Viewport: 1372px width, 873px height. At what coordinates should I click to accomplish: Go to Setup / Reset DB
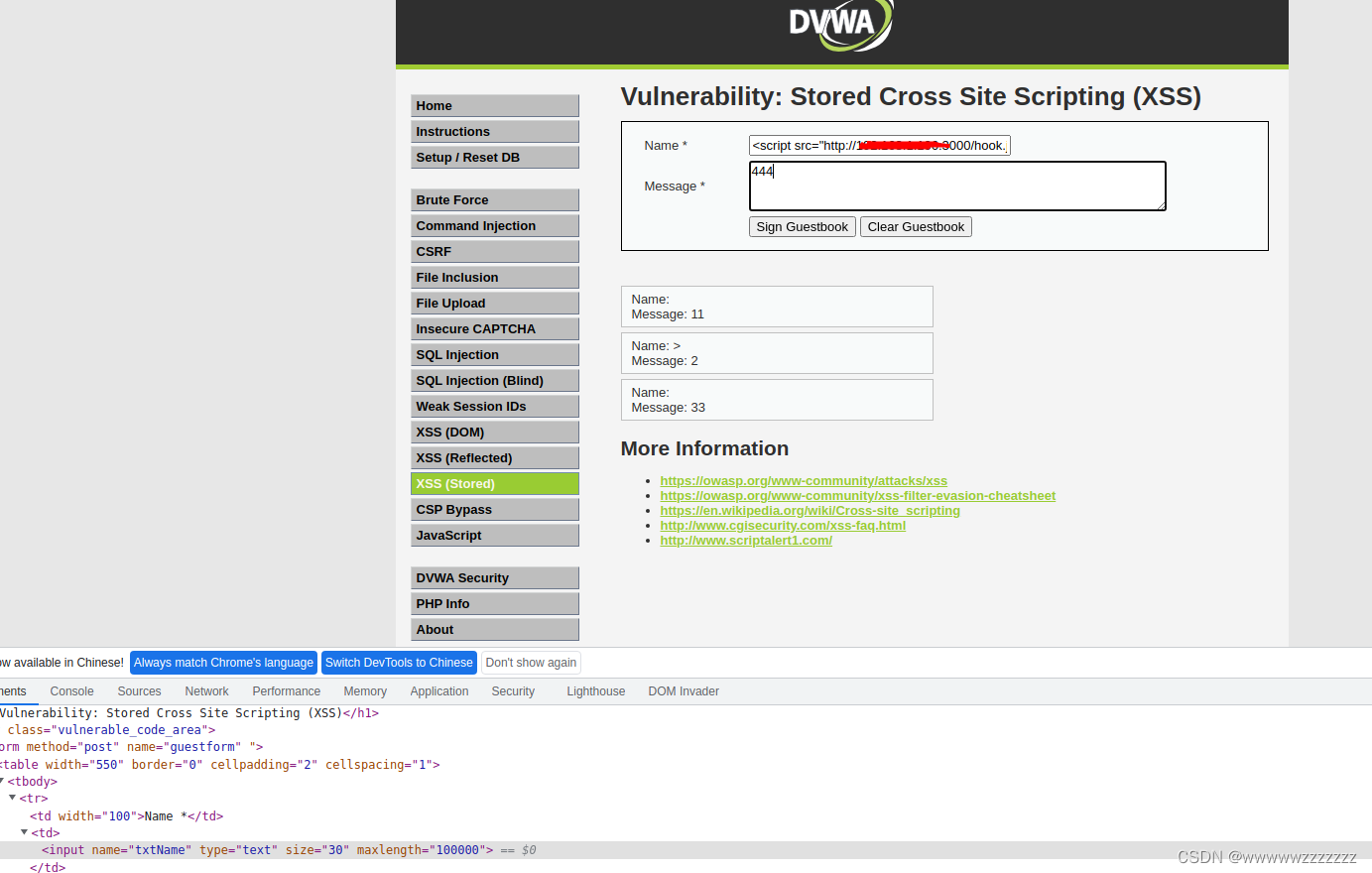point(495,158)
